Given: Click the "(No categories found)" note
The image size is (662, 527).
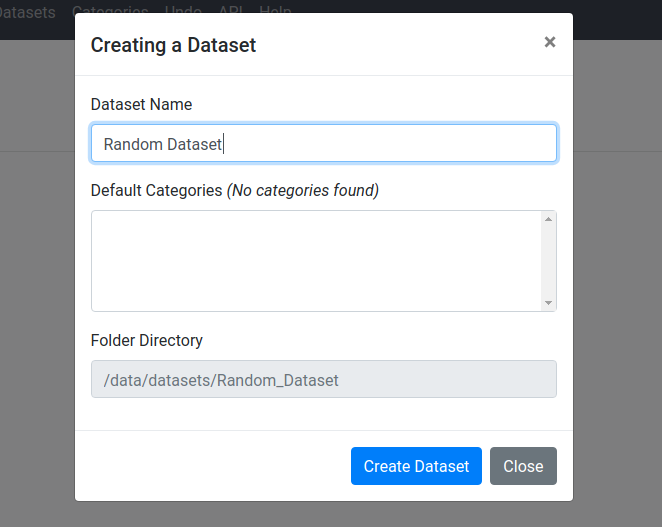Looking at the screenshot, I should click(x=303, y=190).
